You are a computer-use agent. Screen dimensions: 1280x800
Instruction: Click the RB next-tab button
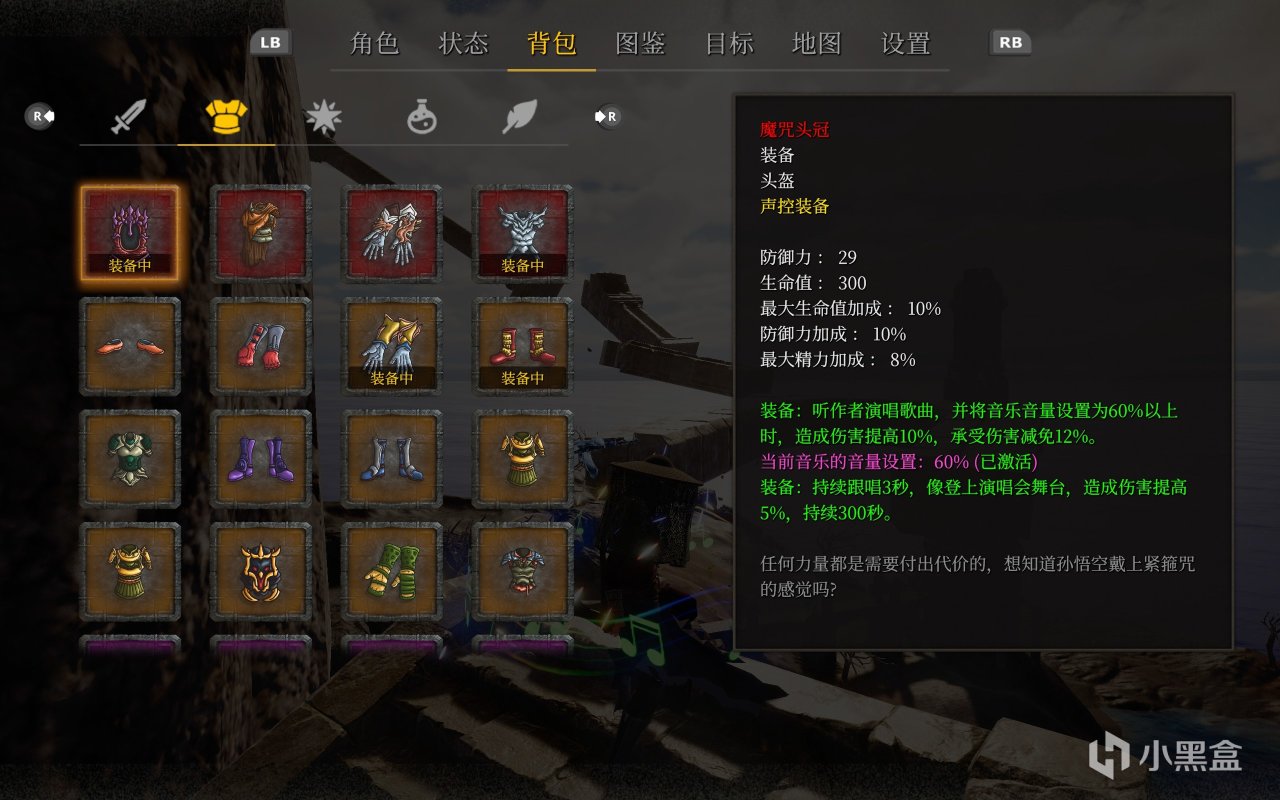[1010, 43]
